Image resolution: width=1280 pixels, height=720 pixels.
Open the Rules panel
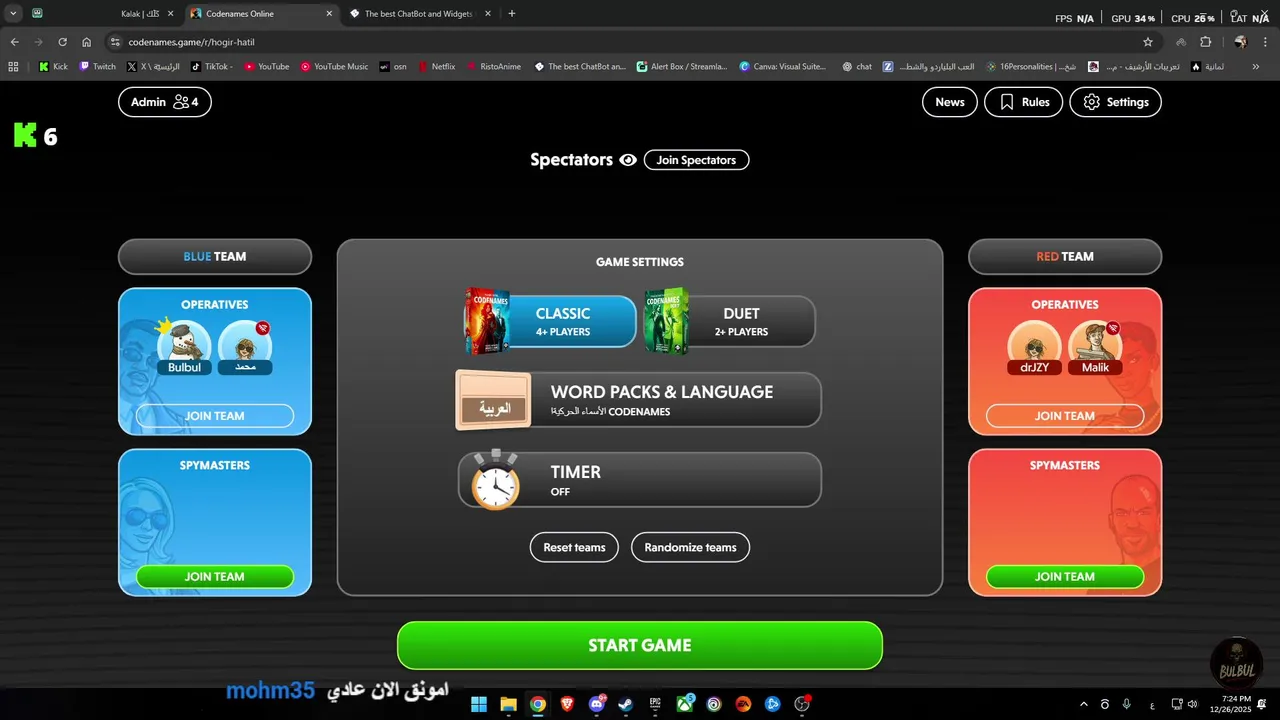pyautogui.click(x=1023, y=102)
